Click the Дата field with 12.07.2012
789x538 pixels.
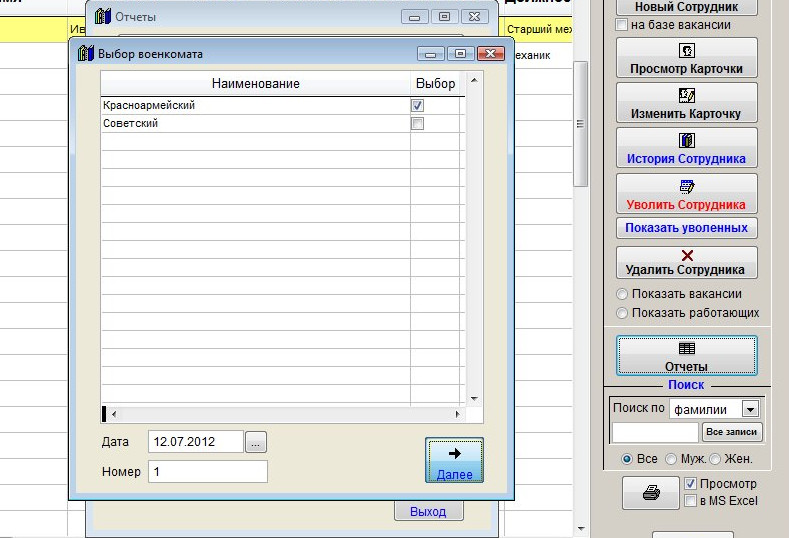(x=196, y=442)
